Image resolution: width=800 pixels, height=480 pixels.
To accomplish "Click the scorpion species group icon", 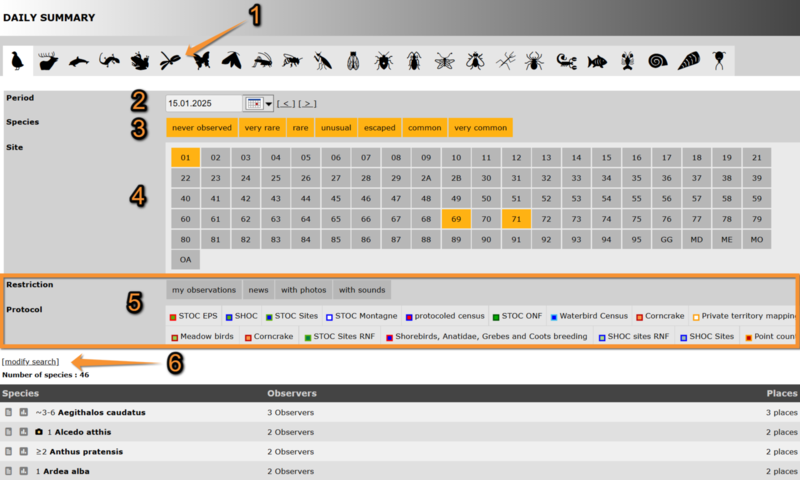I will tap(566, 61).
